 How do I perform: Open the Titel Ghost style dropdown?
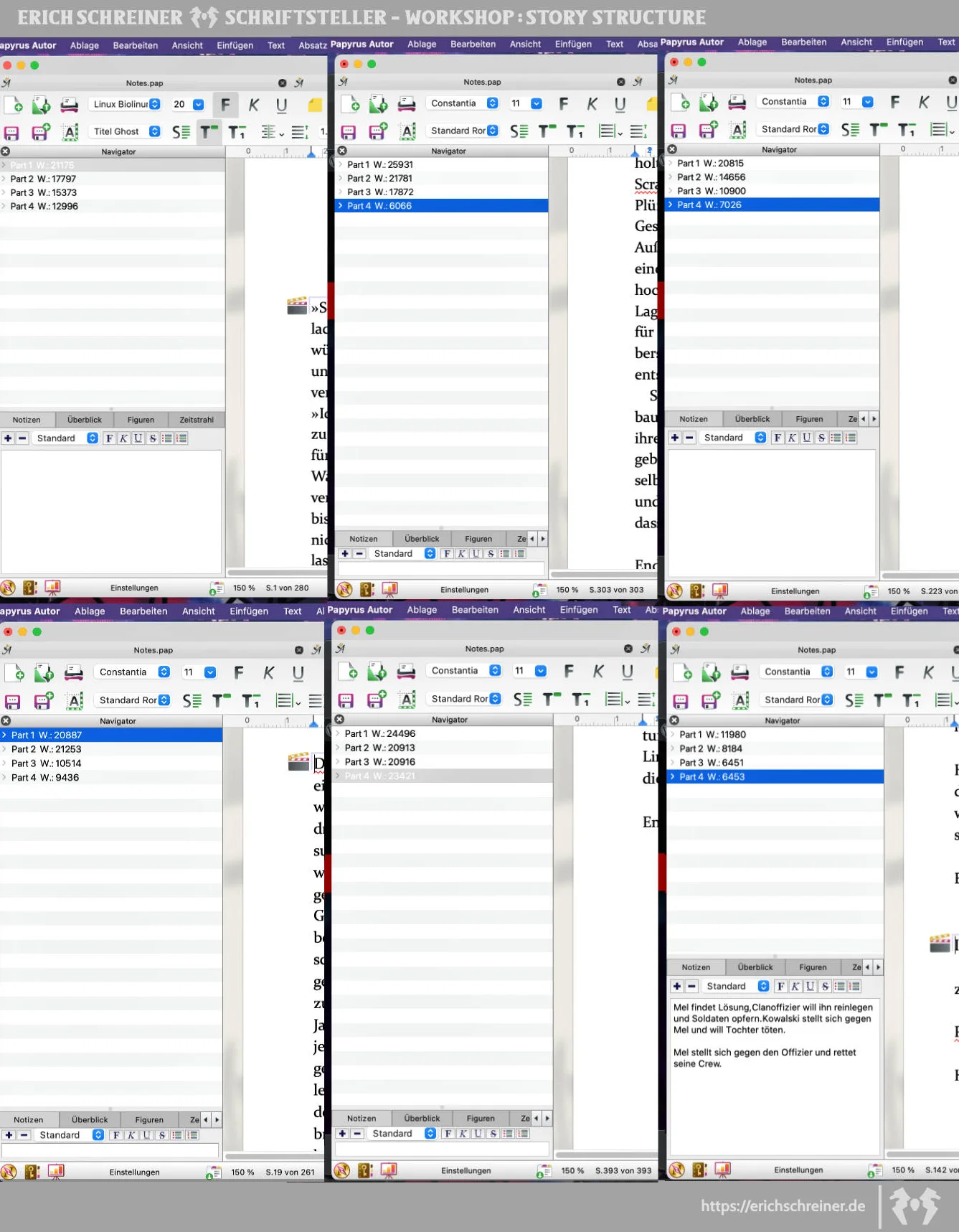126,131
